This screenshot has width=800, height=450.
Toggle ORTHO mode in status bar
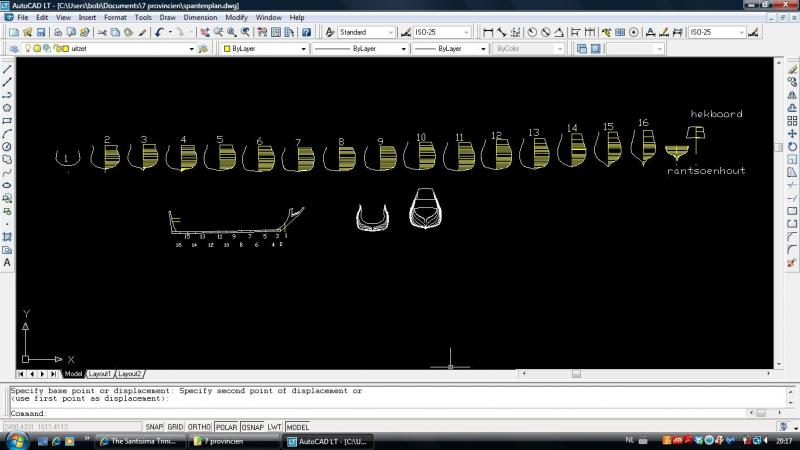pyautogui.click(x=199, y=427)
